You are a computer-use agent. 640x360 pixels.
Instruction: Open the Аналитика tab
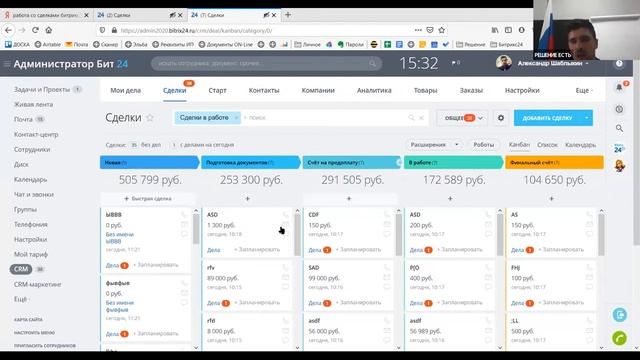[x=374, y=91]
